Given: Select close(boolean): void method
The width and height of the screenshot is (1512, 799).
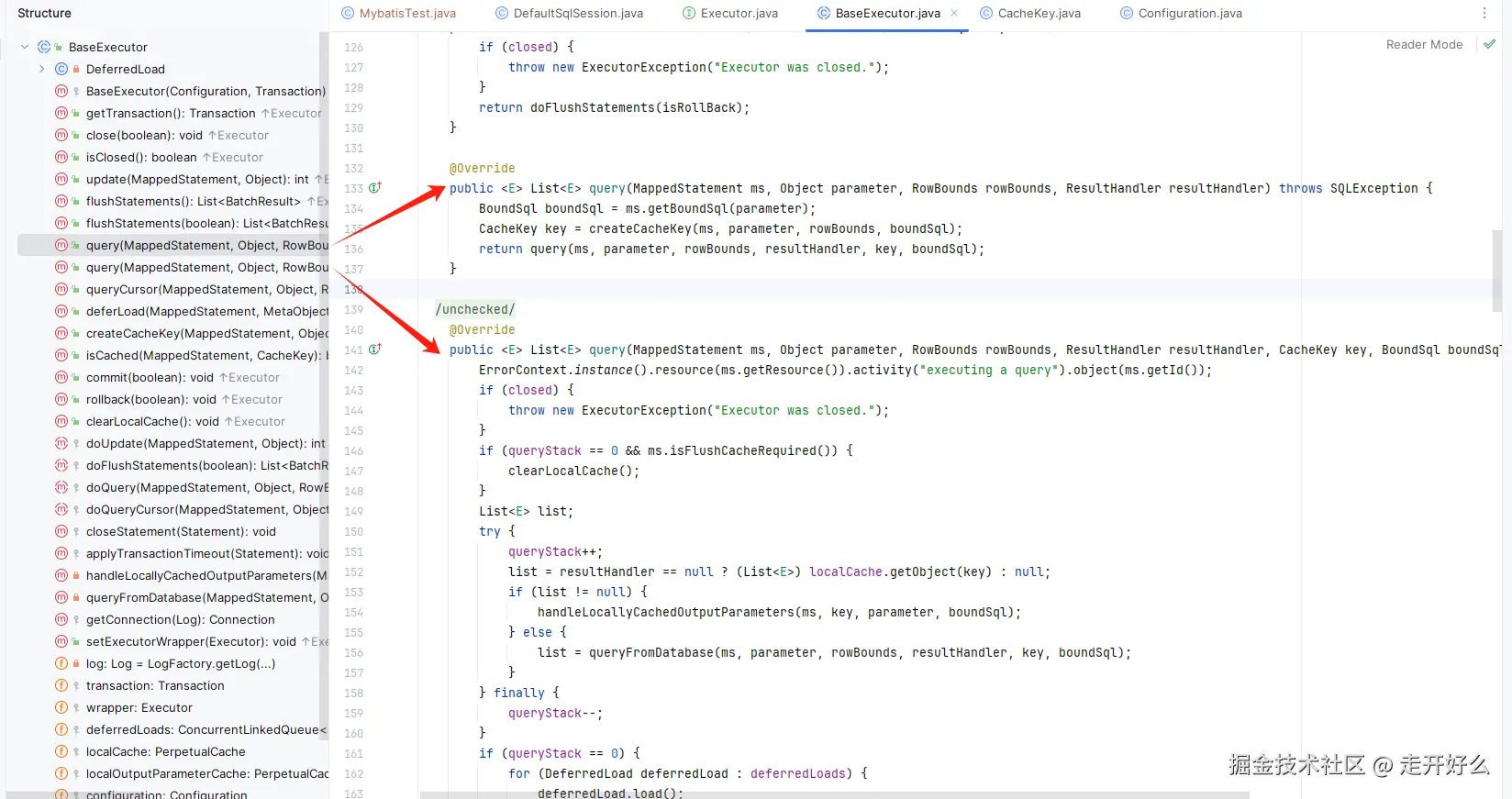Looking at the screenshot, I should 144,135.
